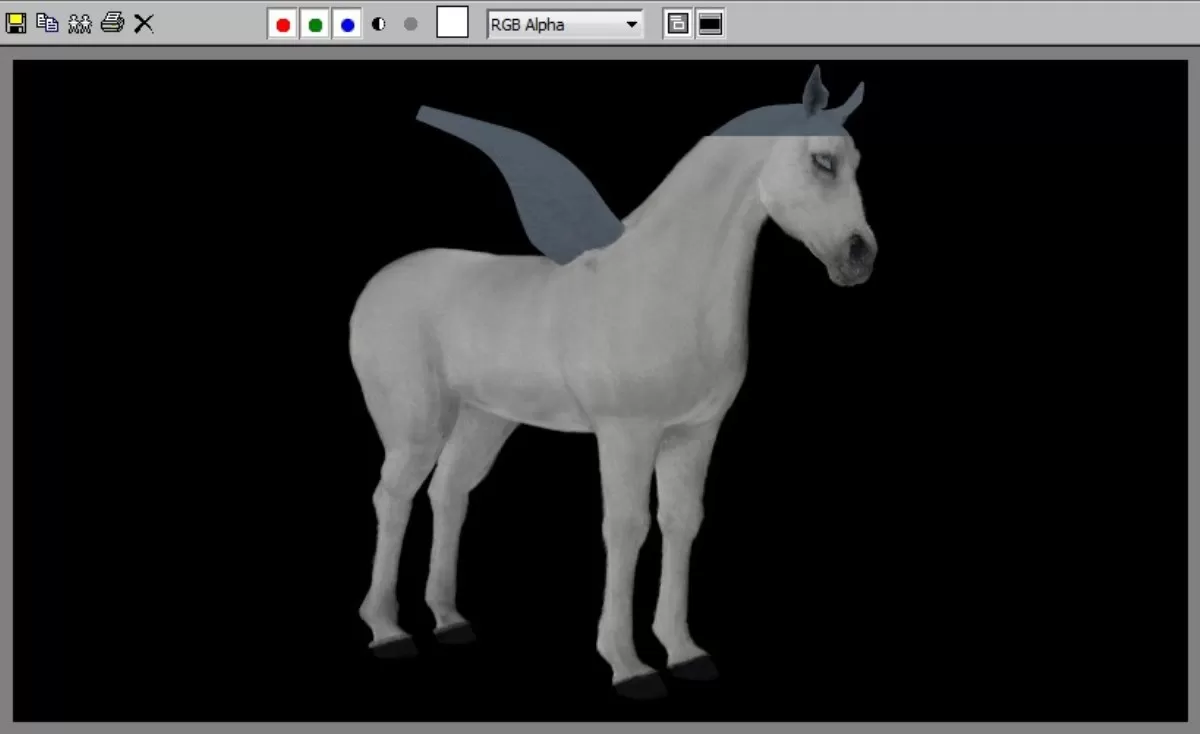Disable the blue channel
The width and height of the screenshot is (1200, 734).
(x=347, y=23)
